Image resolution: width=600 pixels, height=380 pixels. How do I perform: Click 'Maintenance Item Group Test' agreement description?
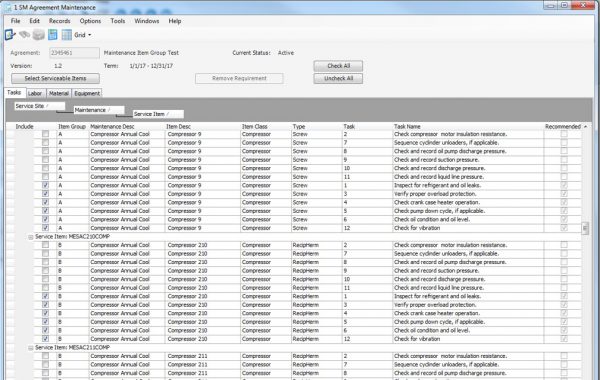[x=141, y=53]
